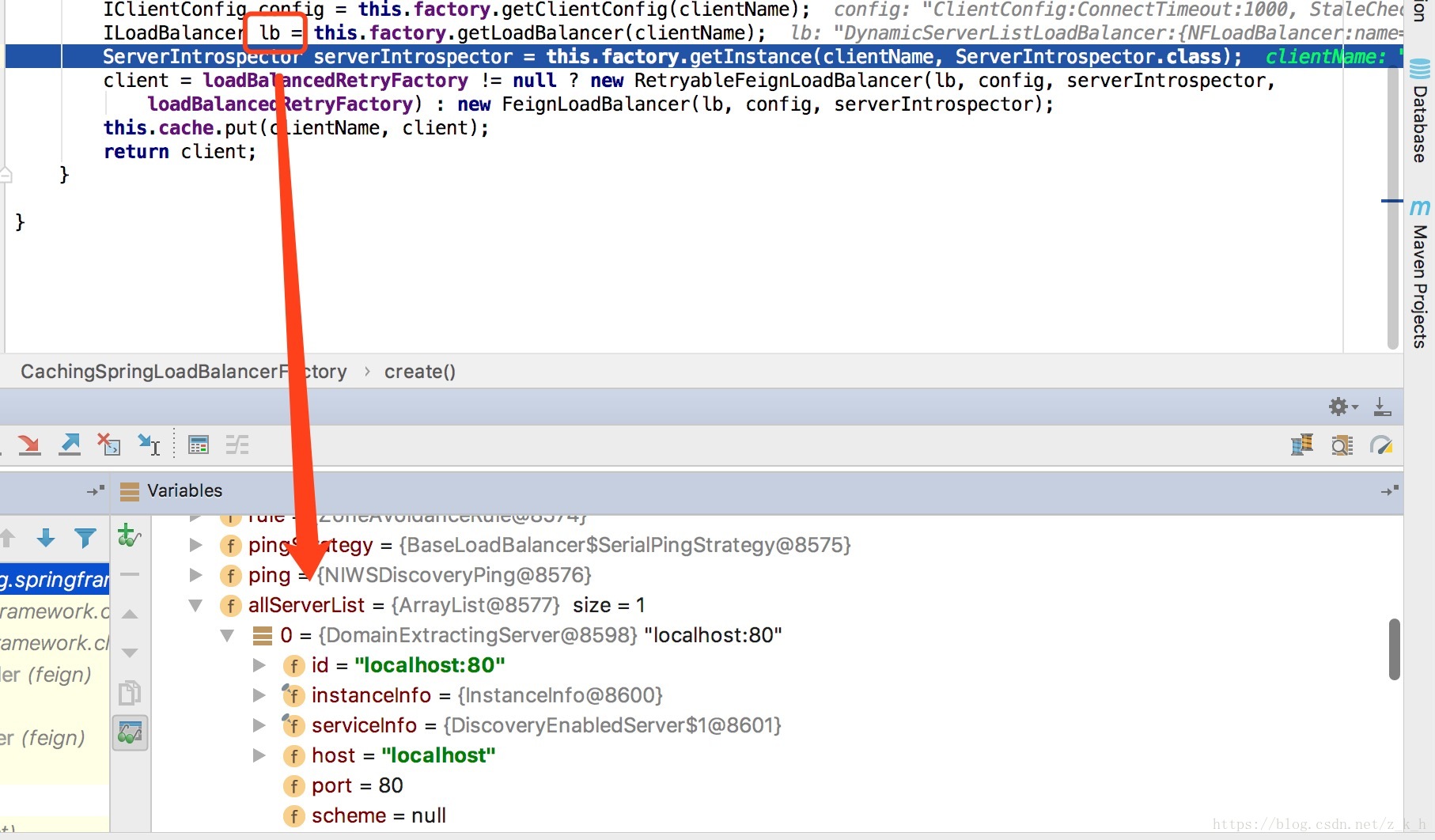
Task: Click the fold marker in editor gutter
Action: pos(6,175)
